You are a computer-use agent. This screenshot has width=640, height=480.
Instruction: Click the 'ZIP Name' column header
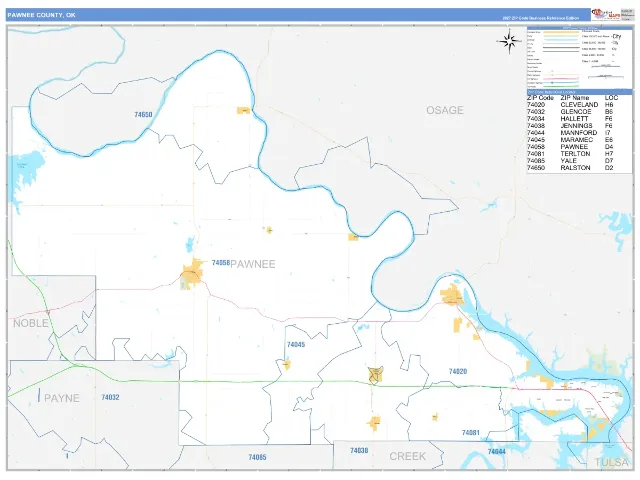[575, 98]
